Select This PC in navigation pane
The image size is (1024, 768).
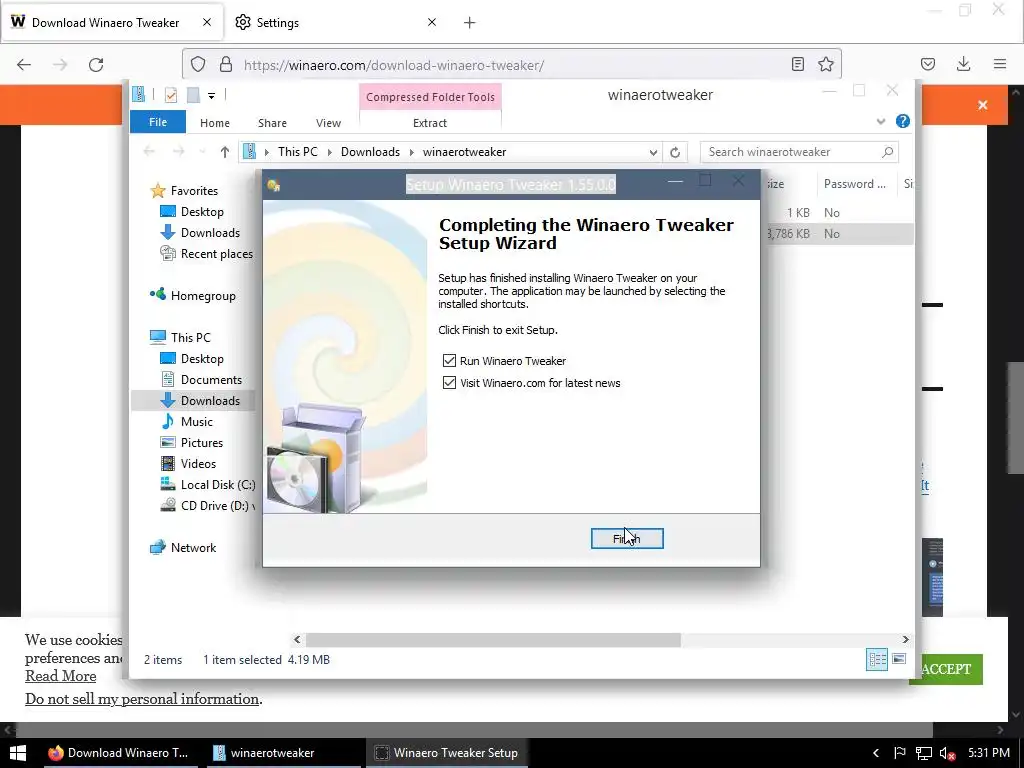tap(191, 338)
